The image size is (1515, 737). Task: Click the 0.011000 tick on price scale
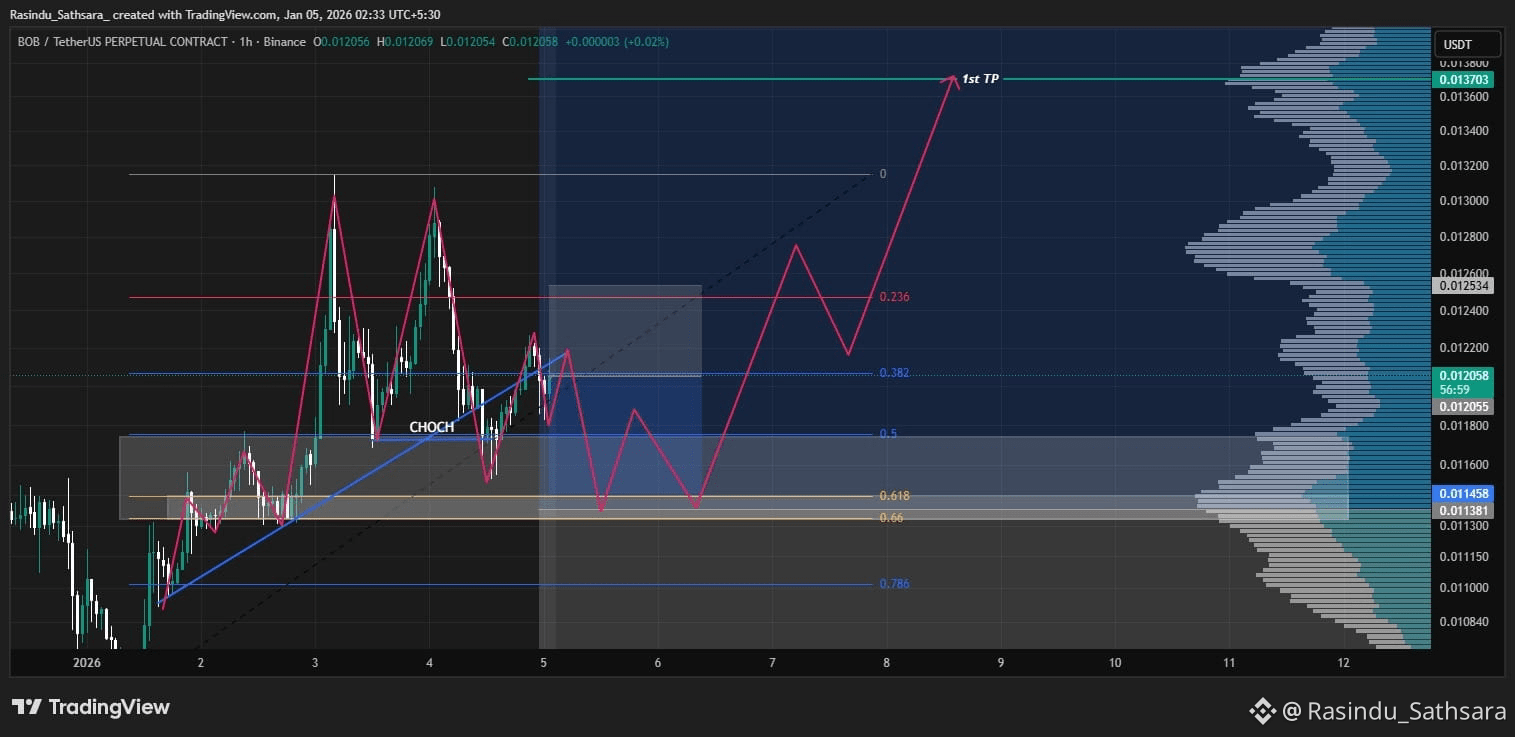click(x=1465, y=588)
